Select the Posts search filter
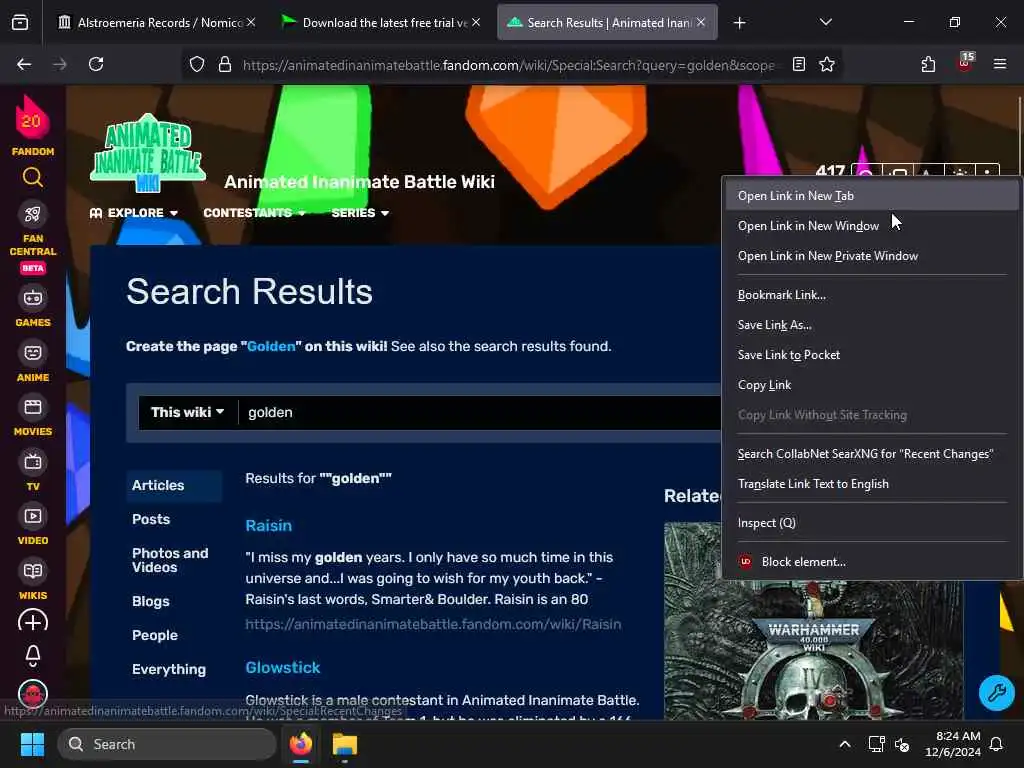The image size is (1024, 768). tap(151, 519)
